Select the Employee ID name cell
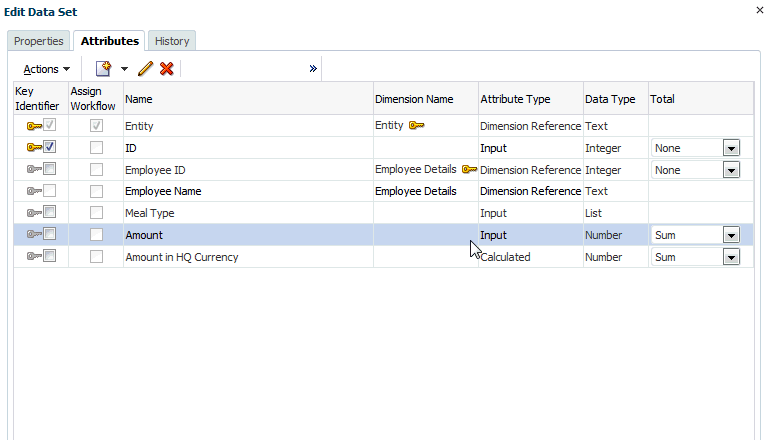764x440 pixels. click(x=248, y=170)
